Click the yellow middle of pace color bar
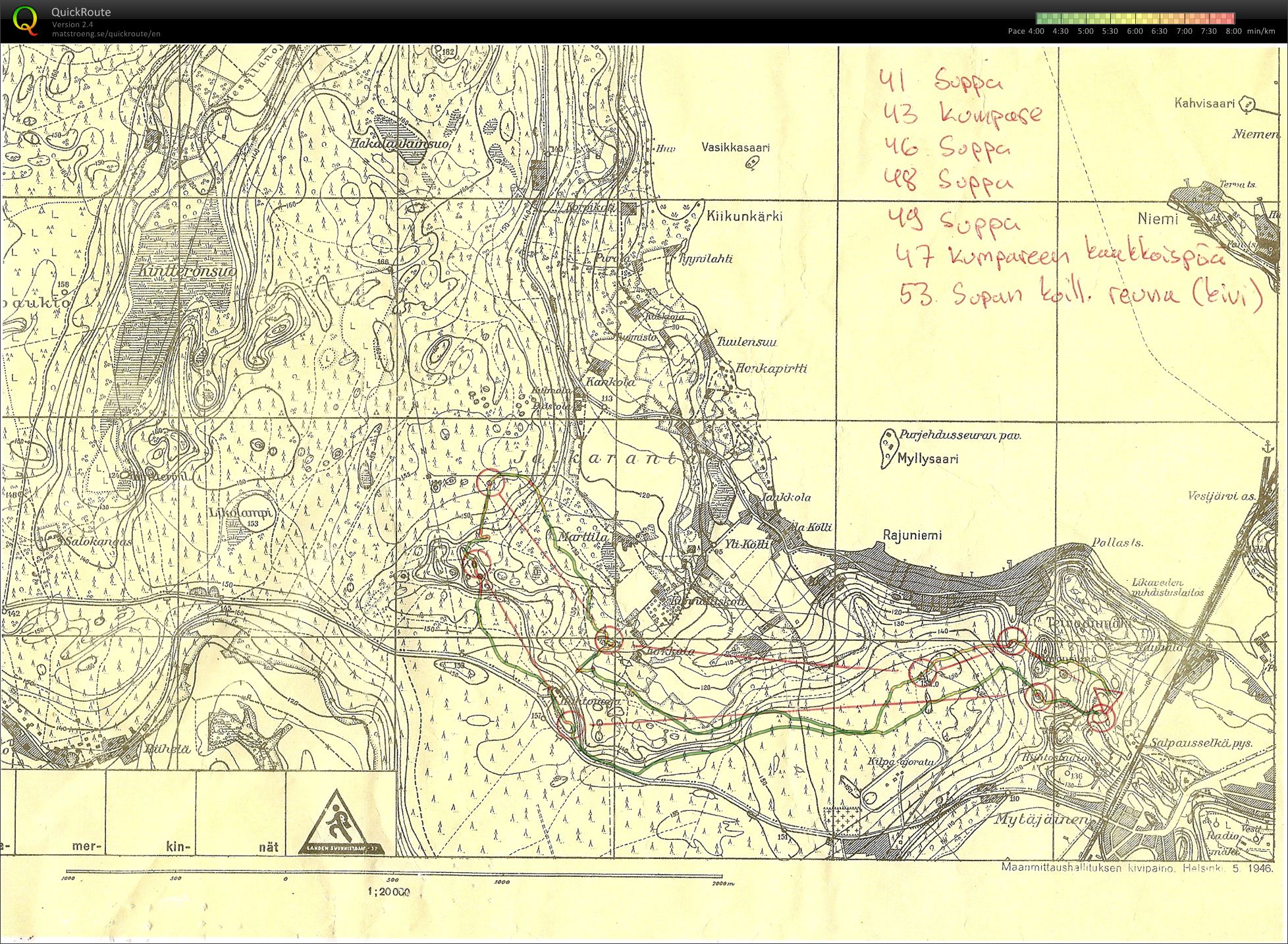This screenshot has height=944, width=1288. [x=1135, y=18]
